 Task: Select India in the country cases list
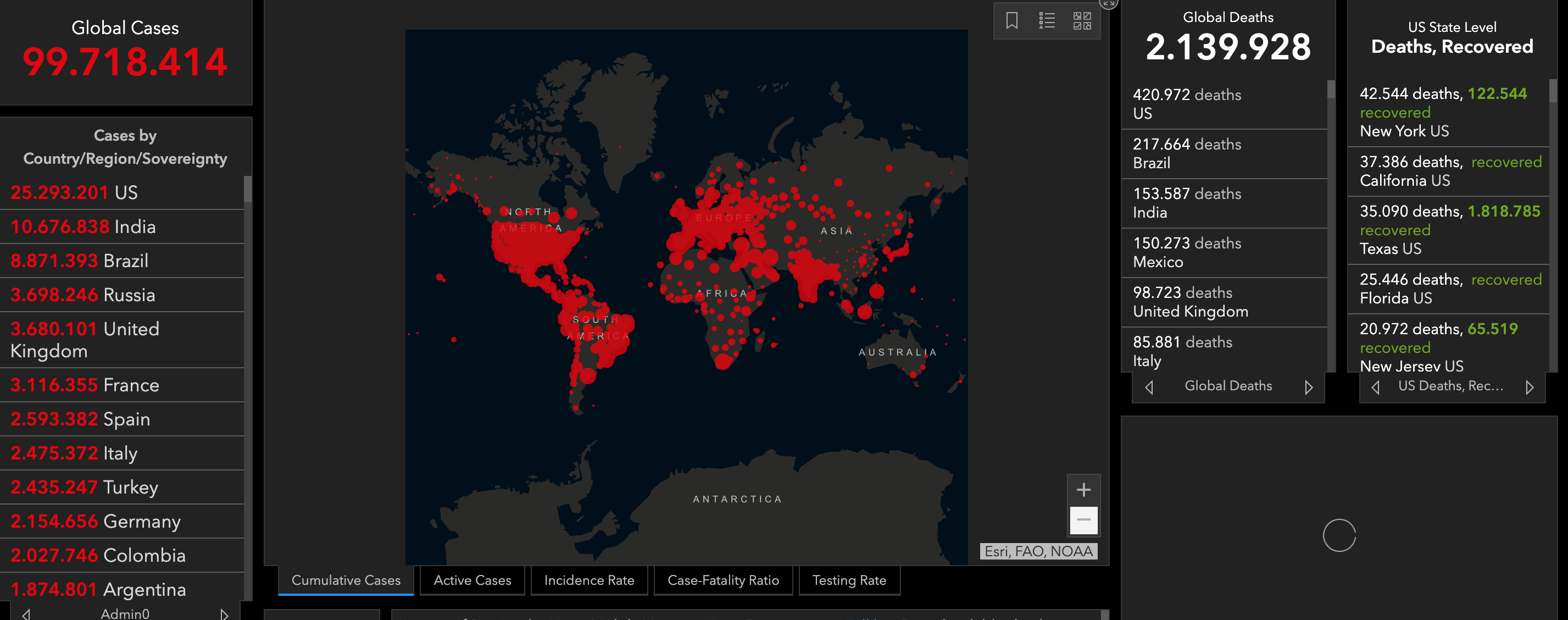(x=122, y=226)
